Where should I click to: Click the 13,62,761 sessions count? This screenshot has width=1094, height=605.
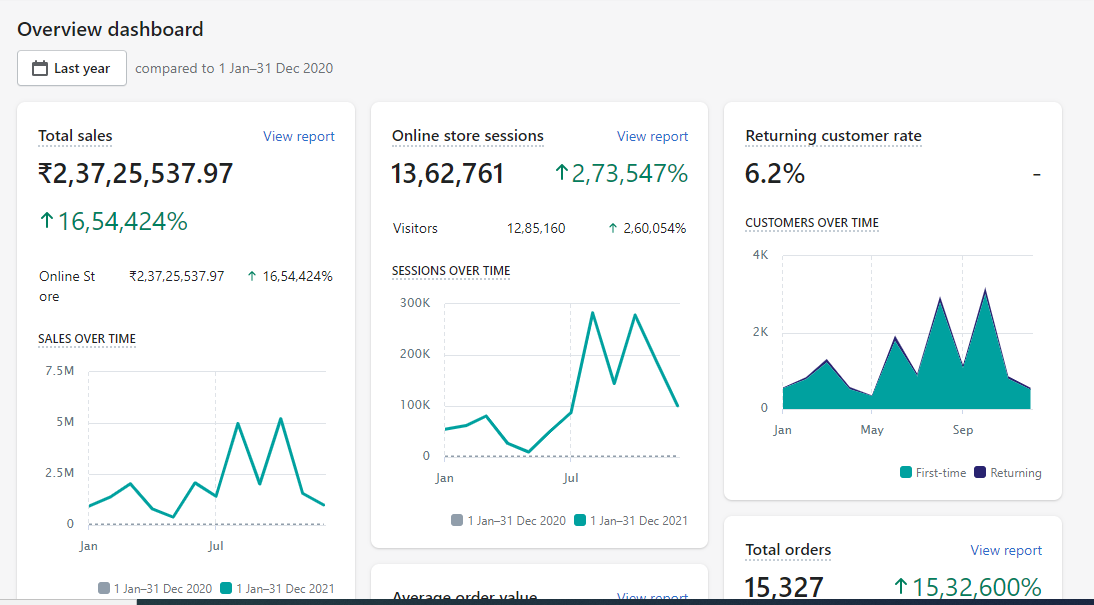coord(448,174)
